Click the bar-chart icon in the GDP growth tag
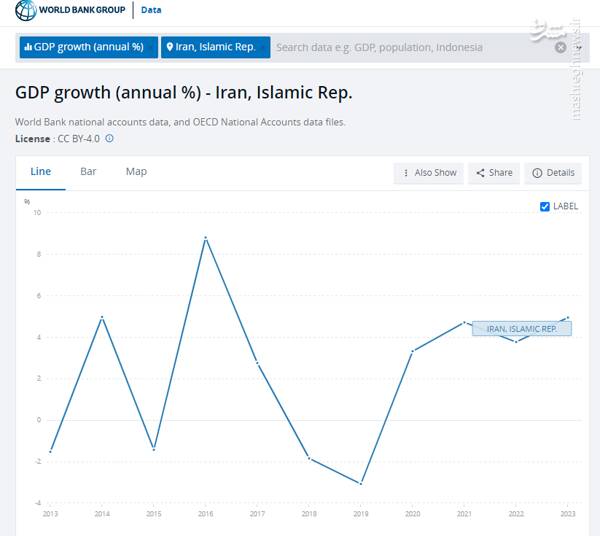Image resolution: width=600 pixels, height=536 pixels. point(27,47)
